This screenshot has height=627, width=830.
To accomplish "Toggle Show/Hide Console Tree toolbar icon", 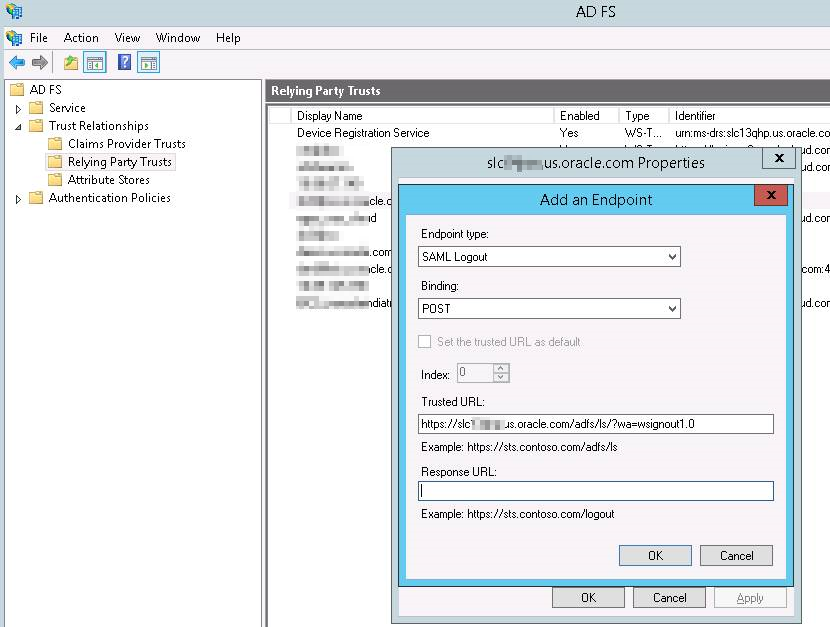I will click(x=95, y=62).
